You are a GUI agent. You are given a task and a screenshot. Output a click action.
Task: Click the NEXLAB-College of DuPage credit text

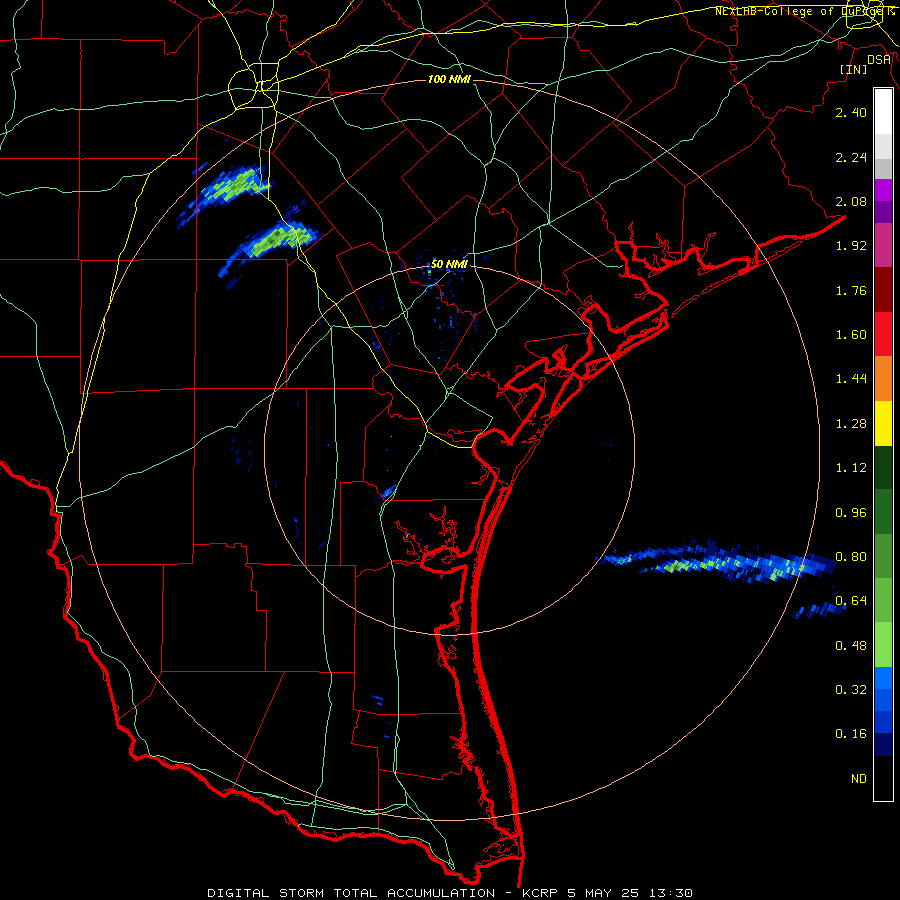pyautogui.click(x=805, y=11)
